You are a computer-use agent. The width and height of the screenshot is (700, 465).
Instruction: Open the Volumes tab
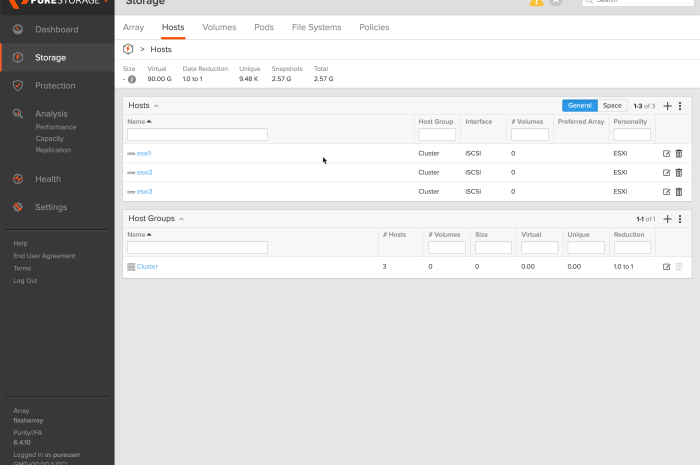[219, 27]
